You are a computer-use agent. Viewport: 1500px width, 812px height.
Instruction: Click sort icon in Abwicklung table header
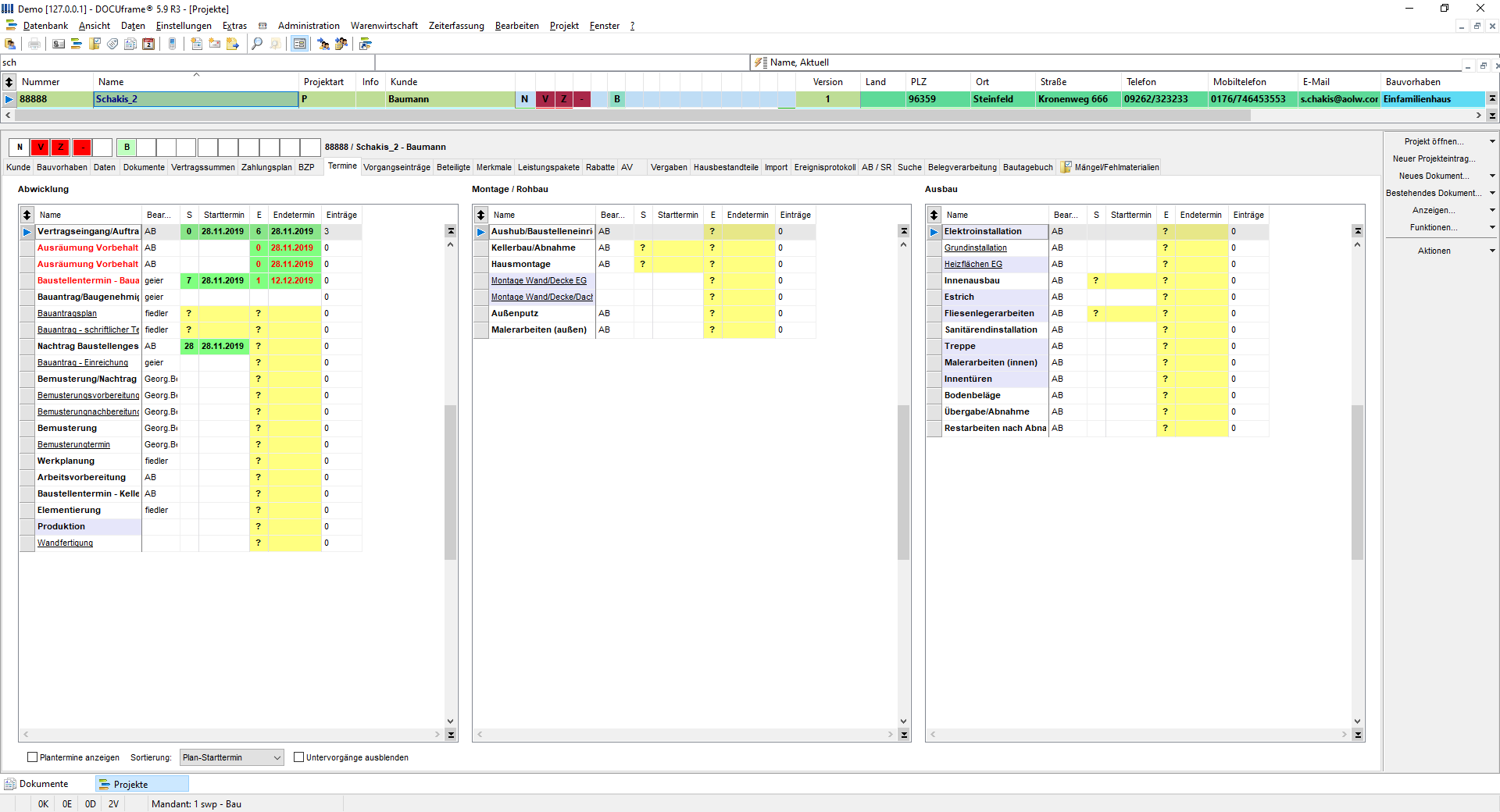pos(27,215)
